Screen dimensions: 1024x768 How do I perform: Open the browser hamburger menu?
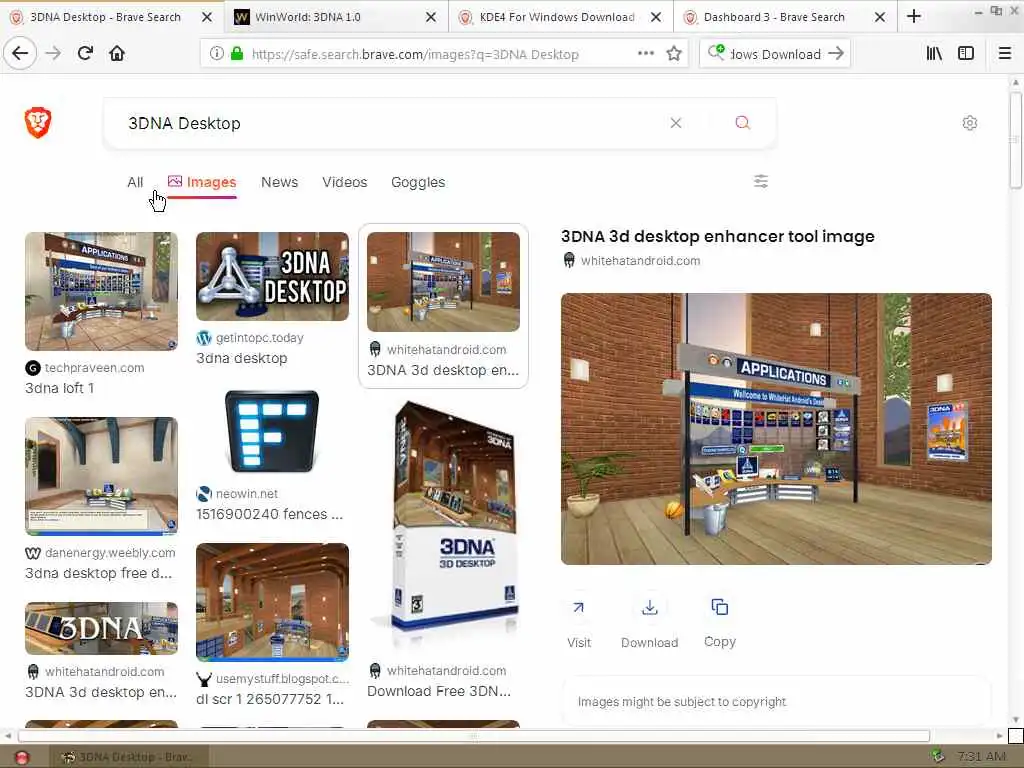(x=1005, y=54)
